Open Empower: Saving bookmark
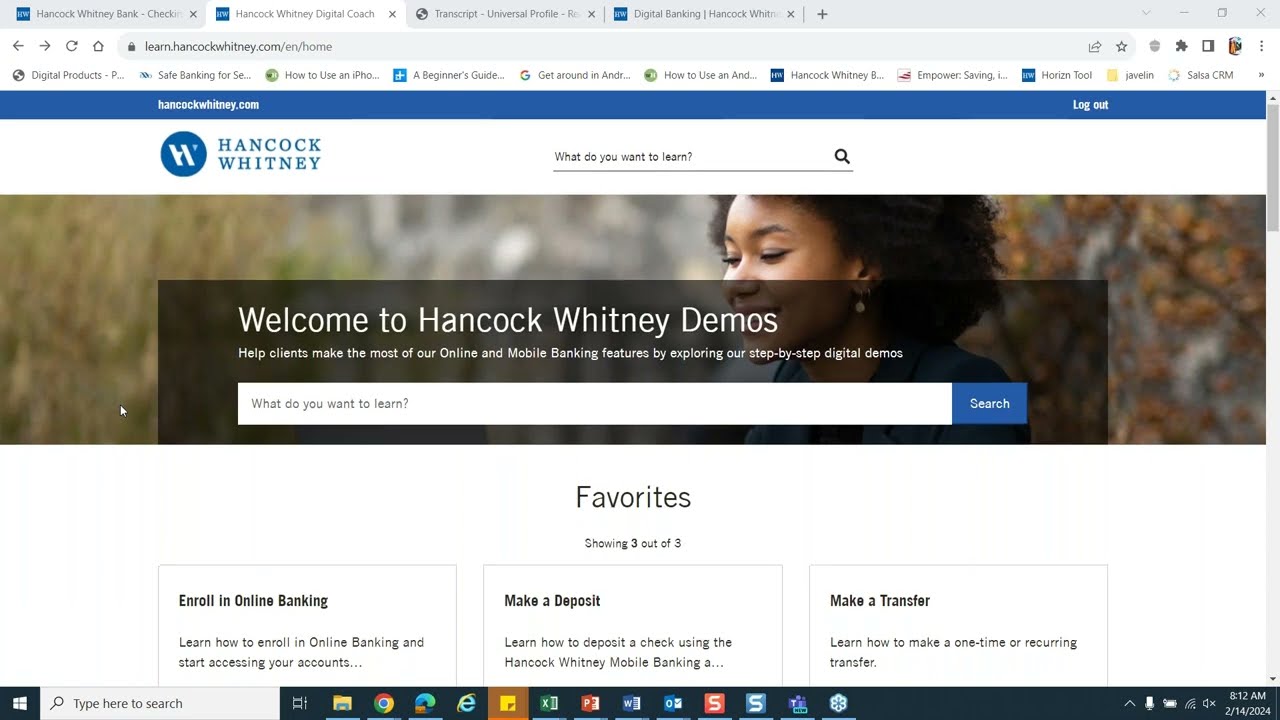The width and height of the screenshot is (1280, 720). click(952, 75)
